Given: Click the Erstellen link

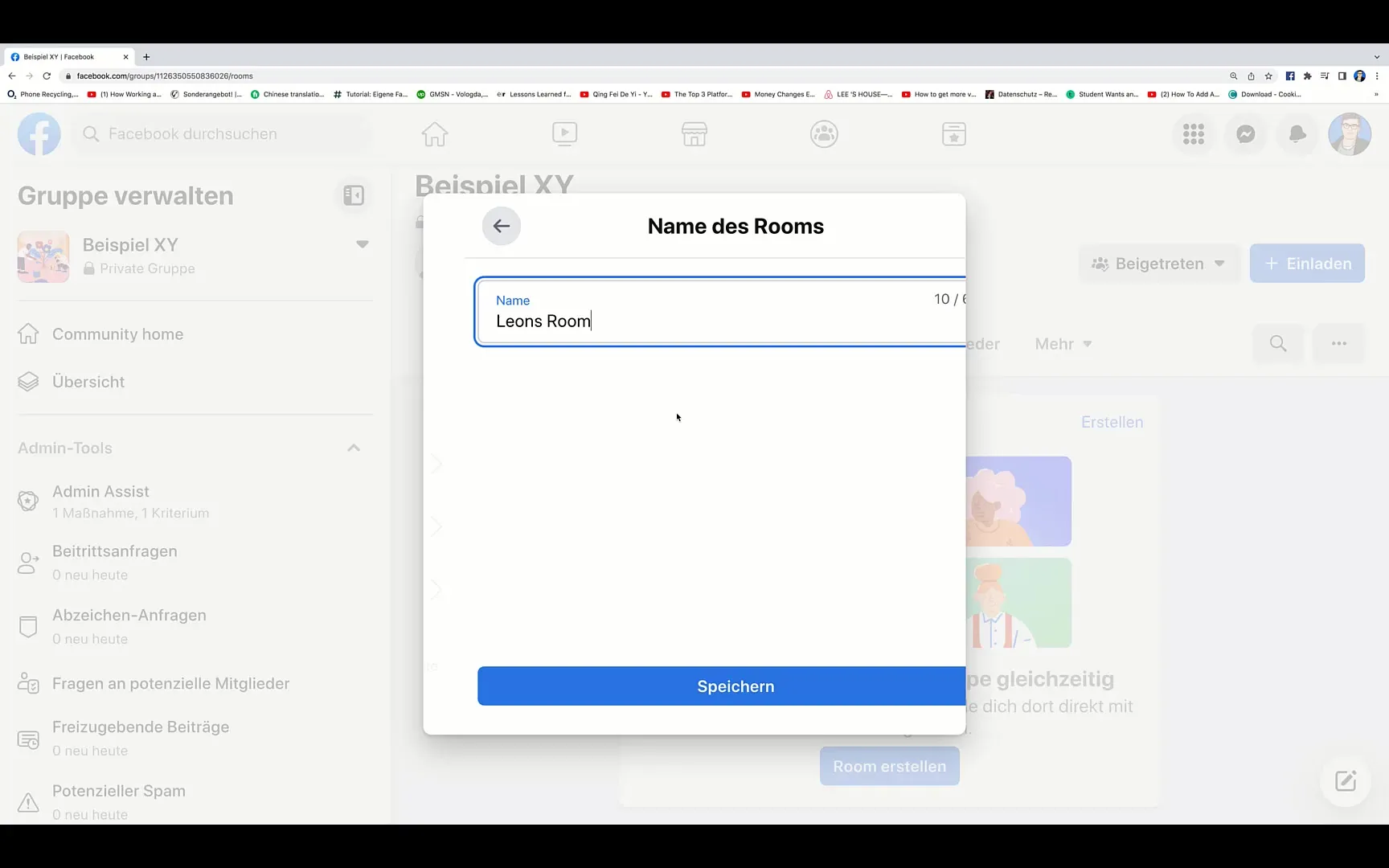Looking at the screenshot, I should click(1112, 423).
